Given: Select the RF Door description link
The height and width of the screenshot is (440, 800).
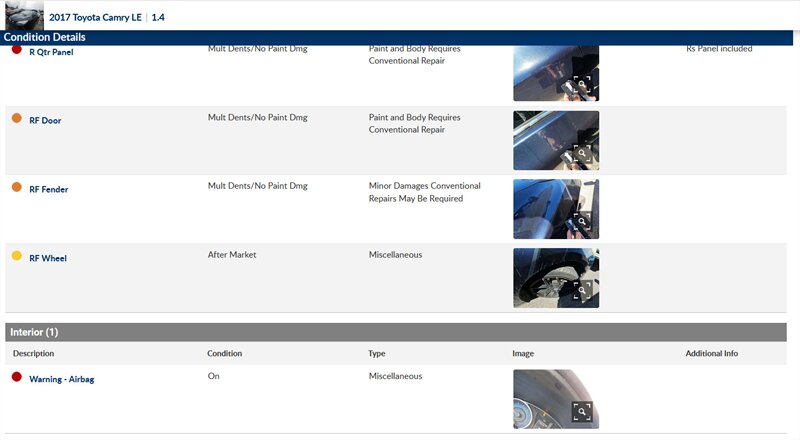Looking at the screenshot, I should pyautogui.click(x=45, y=121).
